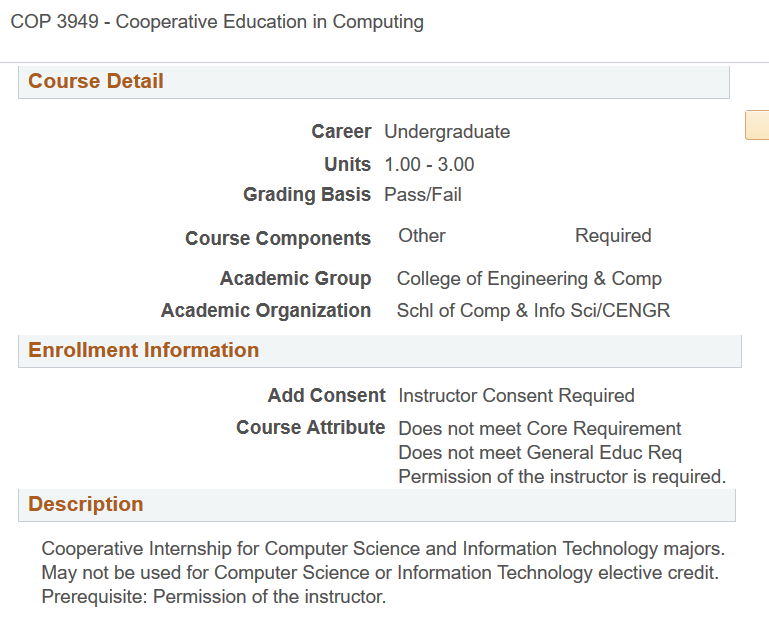Select the Course Detail section header
This screenshot has height=642, width=769.
pyautogui.click(x=96, y=82)
